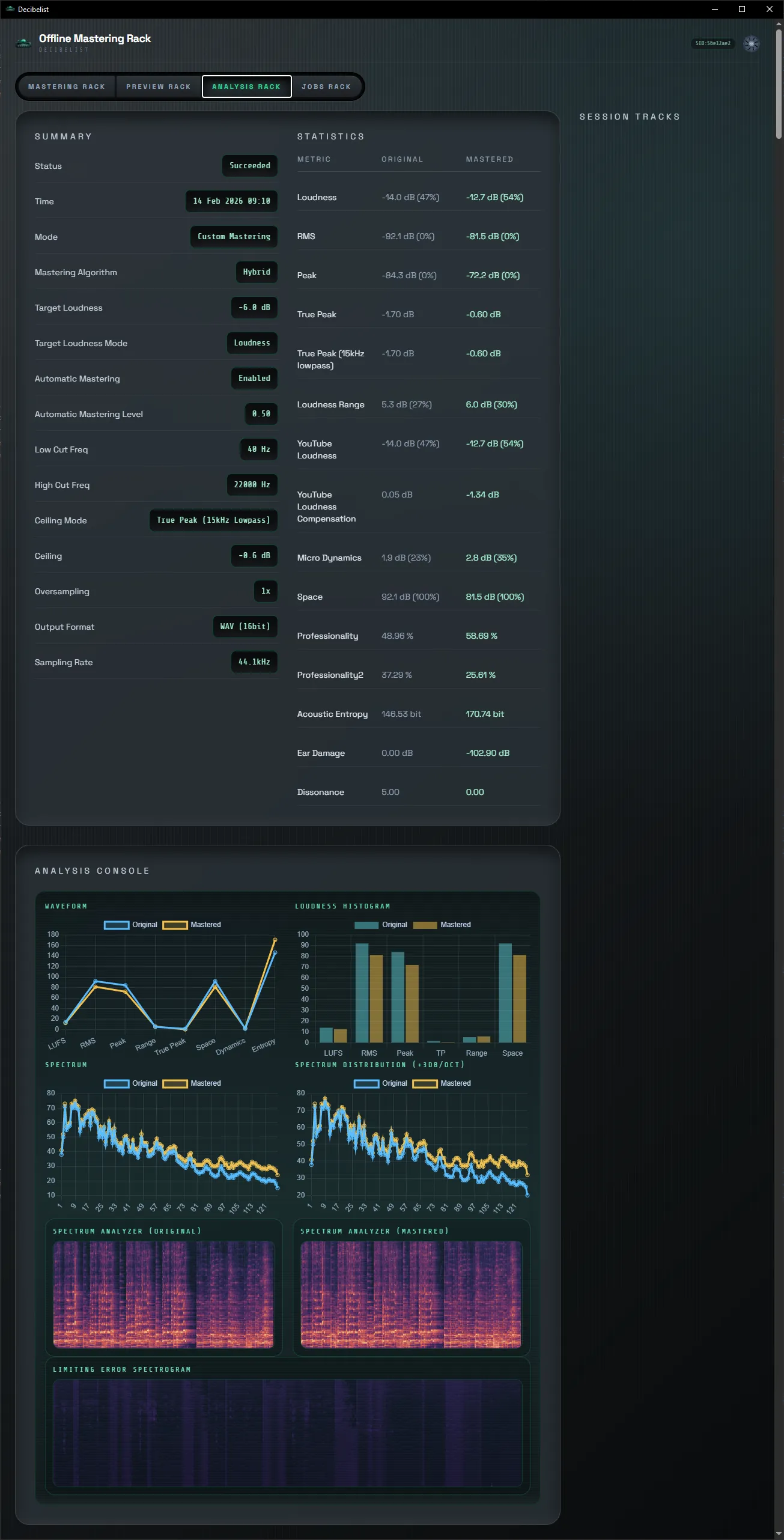The width and height of the screenshot is (784, 1540).
Task: Click the Decibelist logo beside Offline Mastering Rack
Action: pyautogui.click(x=23, y=43)
